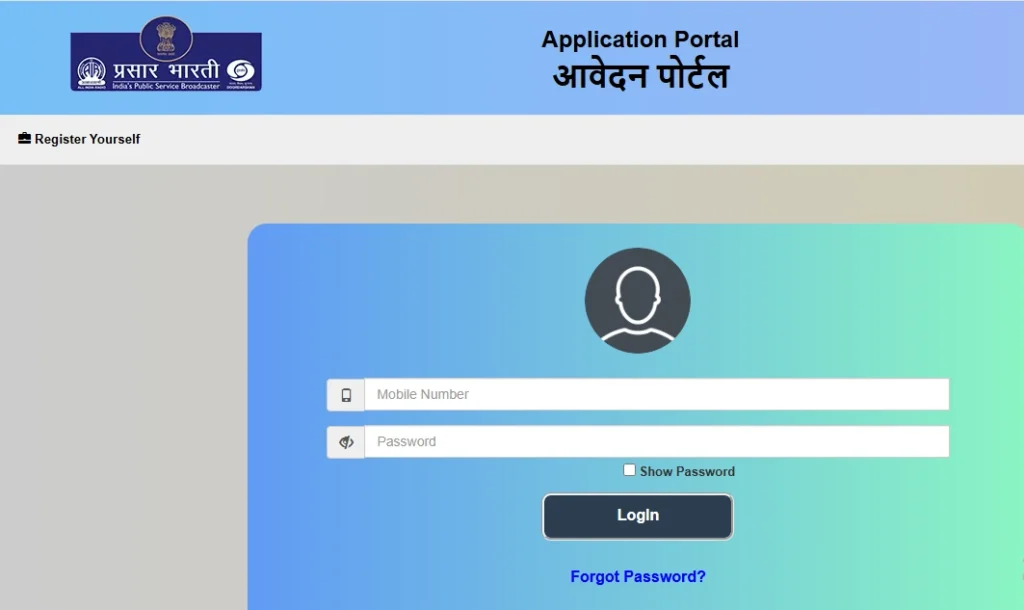The height and width of the screenshot is (610, 1024).
Task: Click the Doordarshan swirl logo icon
Action: coord(240,71)
